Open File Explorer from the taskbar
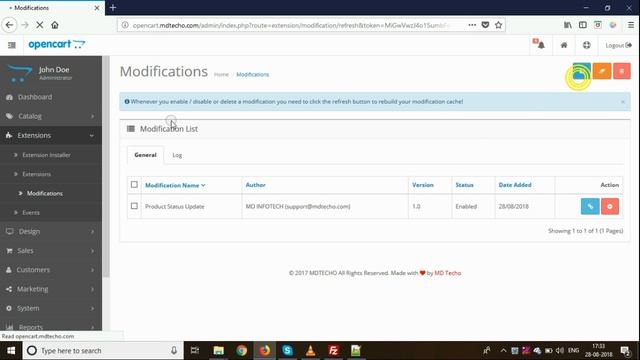 (x=219, y=351)
